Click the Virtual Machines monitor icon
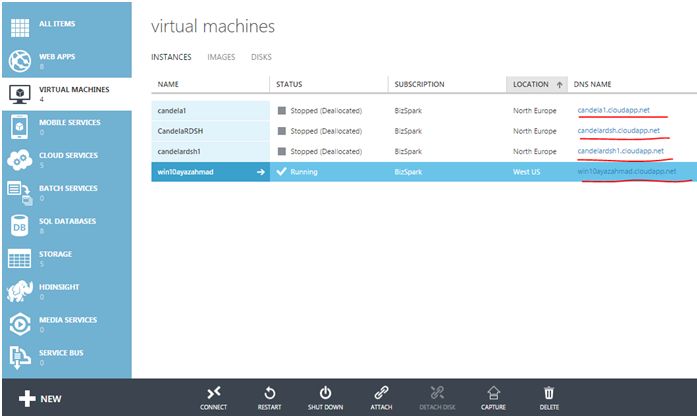This screenshot has width=697, height=418. coord(20,94)
